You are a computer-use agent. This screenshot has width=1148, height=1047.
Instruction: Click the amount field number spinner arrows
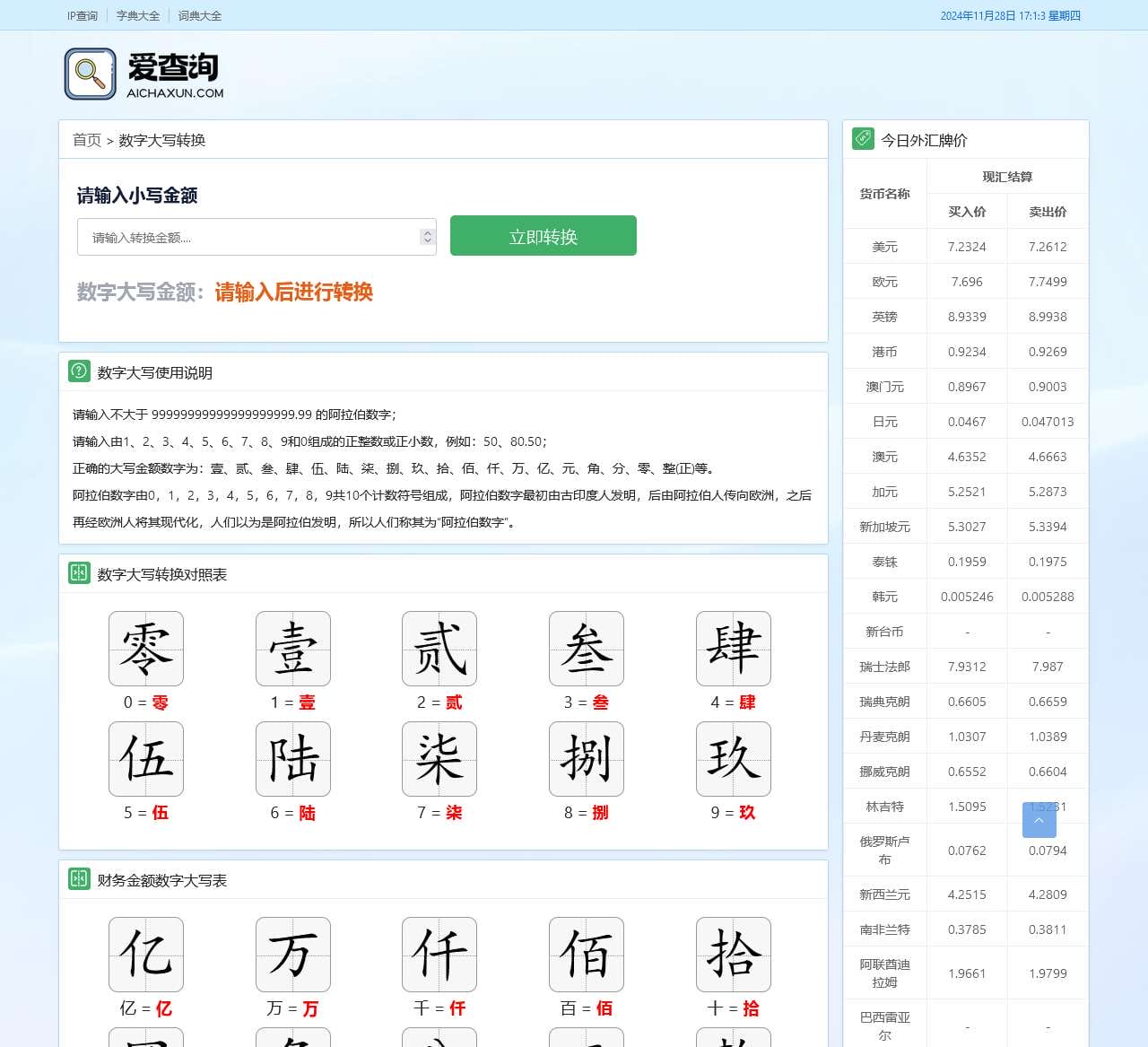[427, 237]
